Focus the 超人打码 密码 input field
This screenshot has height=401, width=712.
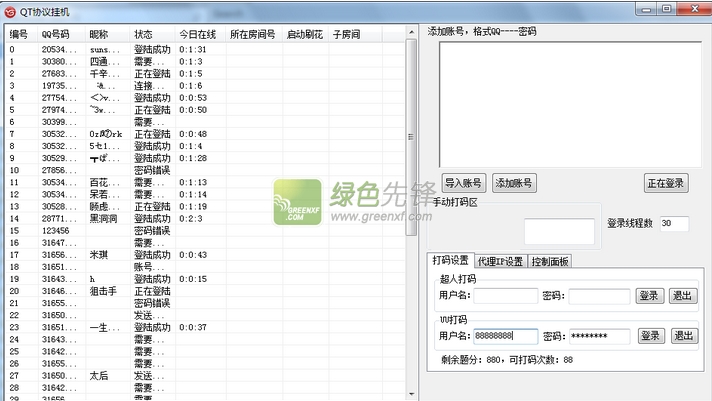pyautogui.click(x=599, y=296)
